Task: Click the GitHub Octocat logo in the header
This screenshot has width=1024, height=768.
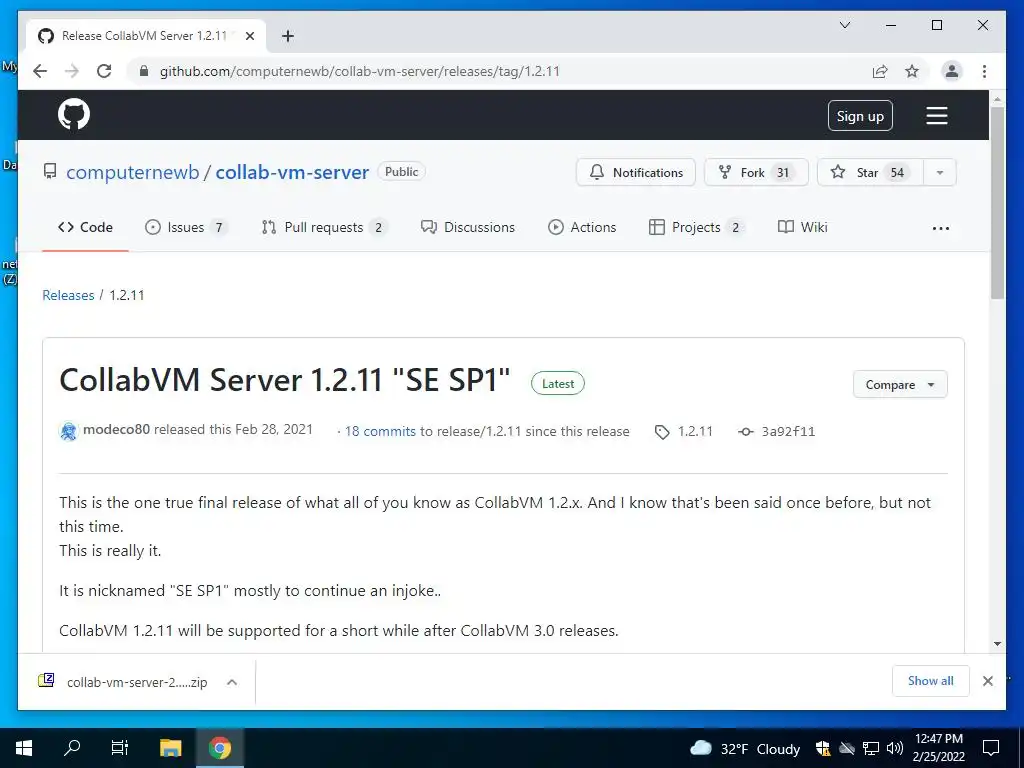Action: pyautogui.click(x=74, y=115)
